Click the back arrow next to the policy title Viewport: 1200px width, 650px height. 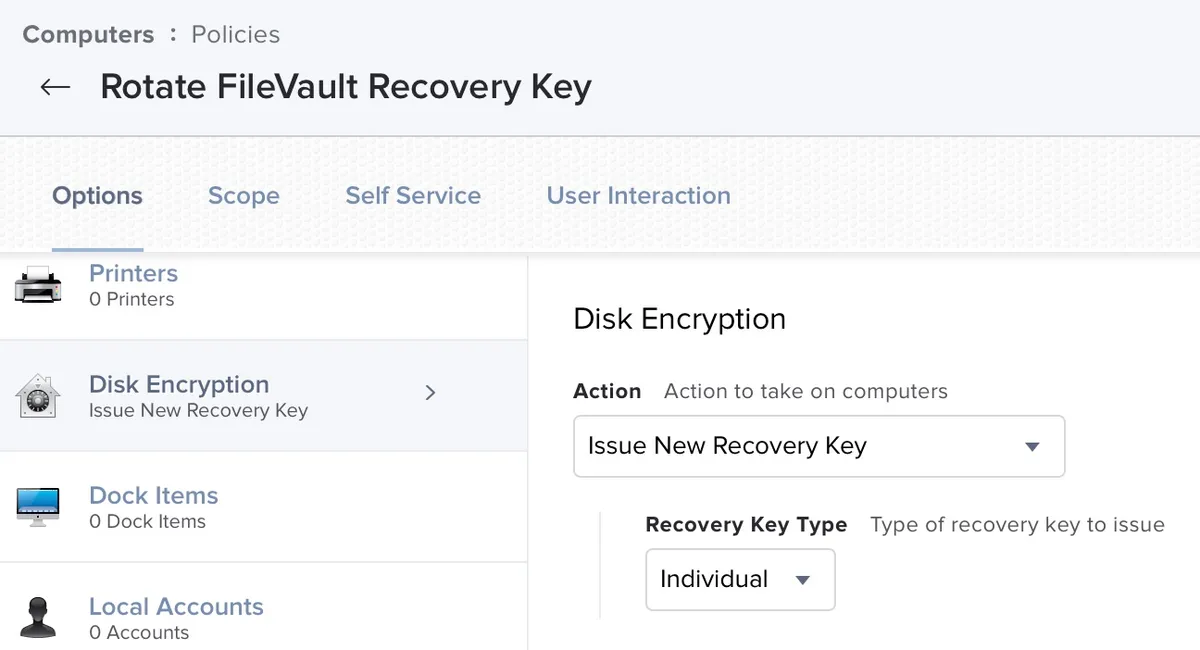55,86
